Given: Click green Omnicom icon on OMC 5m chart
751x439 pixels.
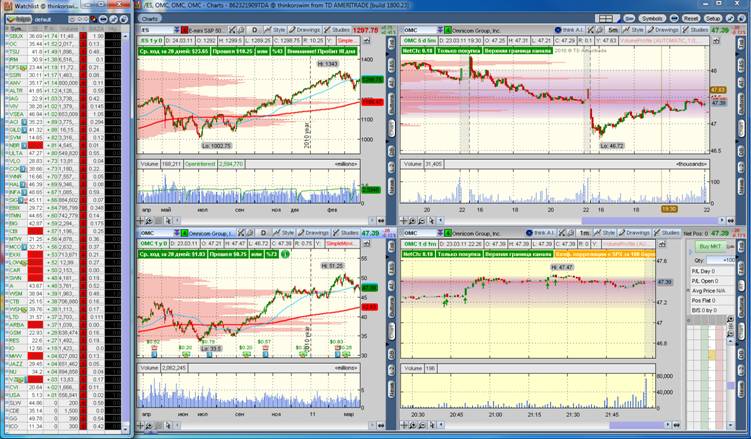Looking at the screenshot, I should 448,30.
